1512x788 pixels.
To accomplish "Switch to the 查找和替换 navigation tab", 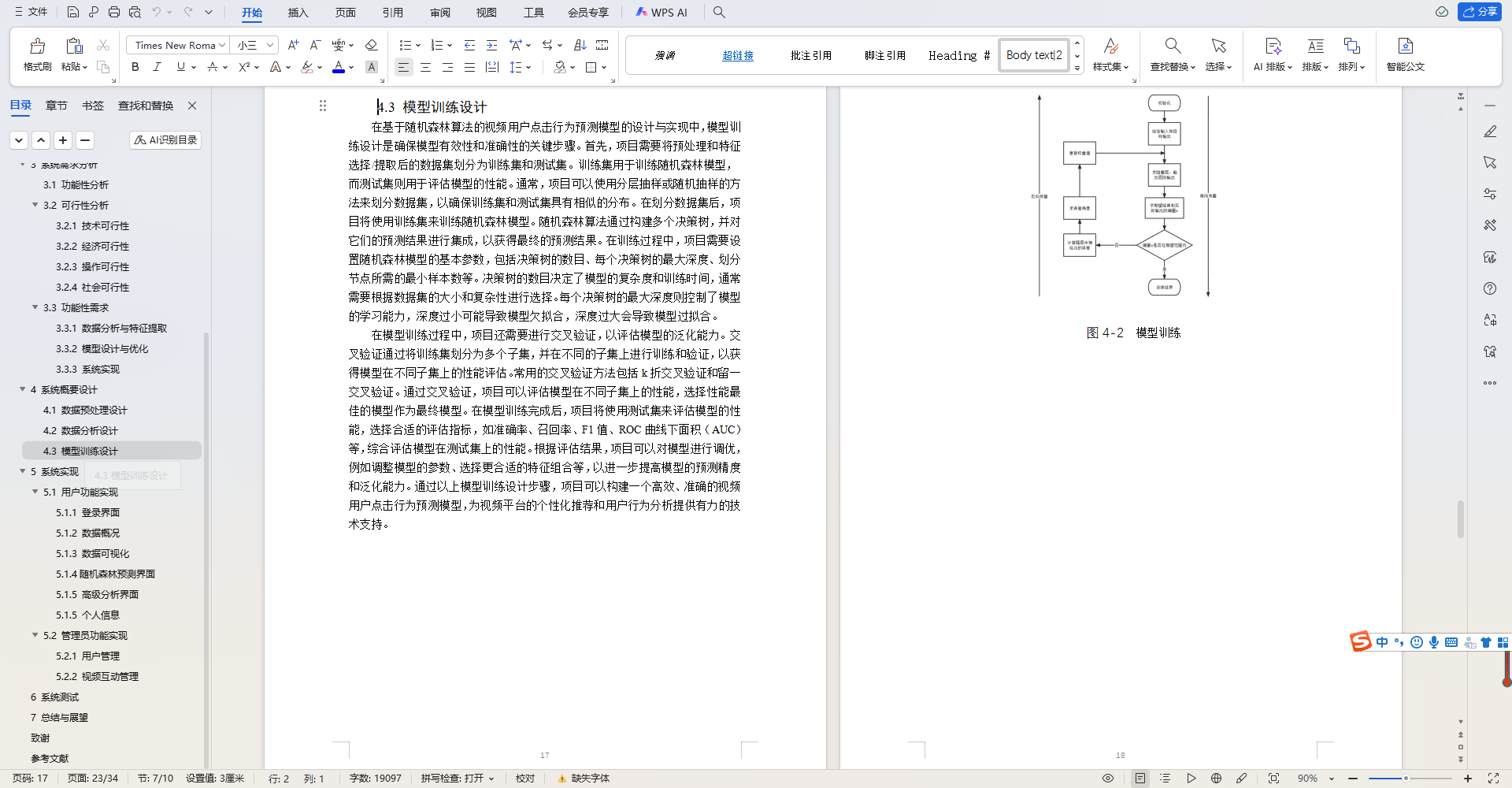I will 146,106.
